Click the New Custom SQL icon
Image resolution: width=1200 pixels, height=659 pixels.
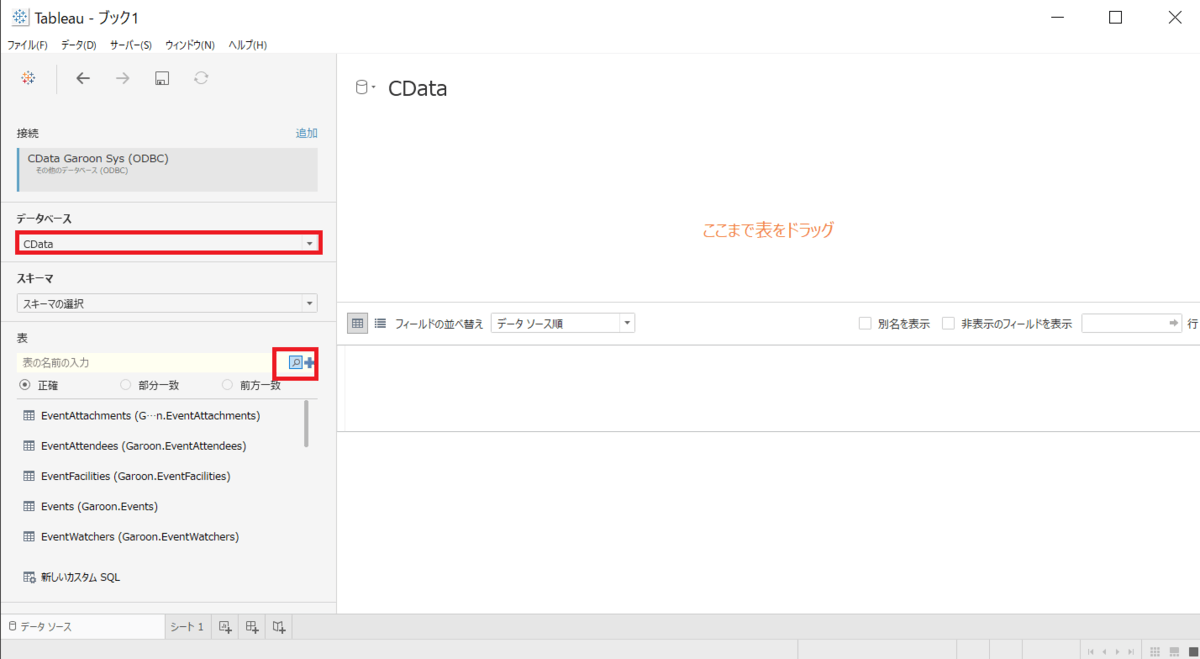click(29, 577)
